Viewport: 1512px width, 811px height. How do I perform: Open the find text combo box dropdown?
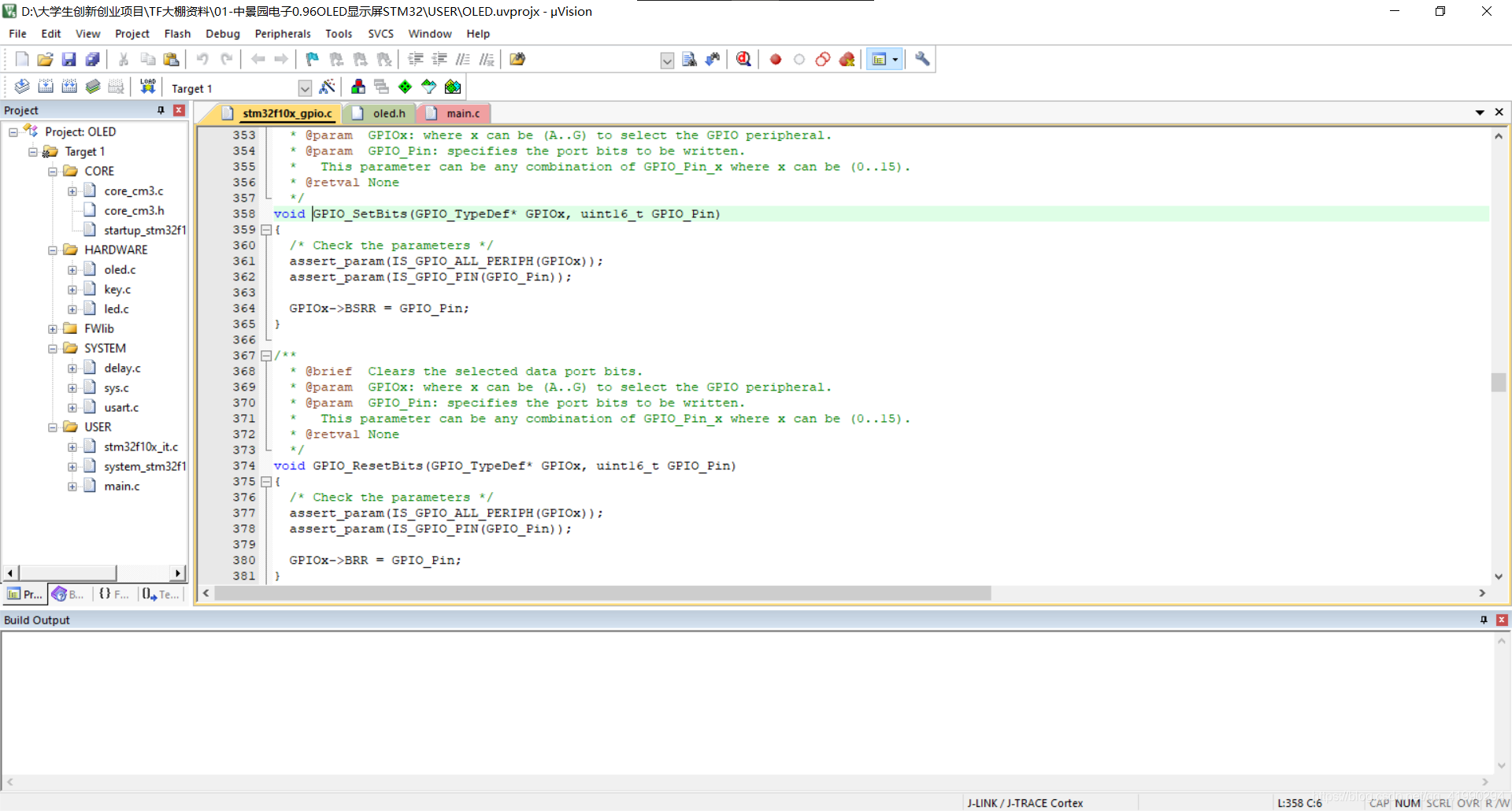pyautogui.click(x=667, y=61)
